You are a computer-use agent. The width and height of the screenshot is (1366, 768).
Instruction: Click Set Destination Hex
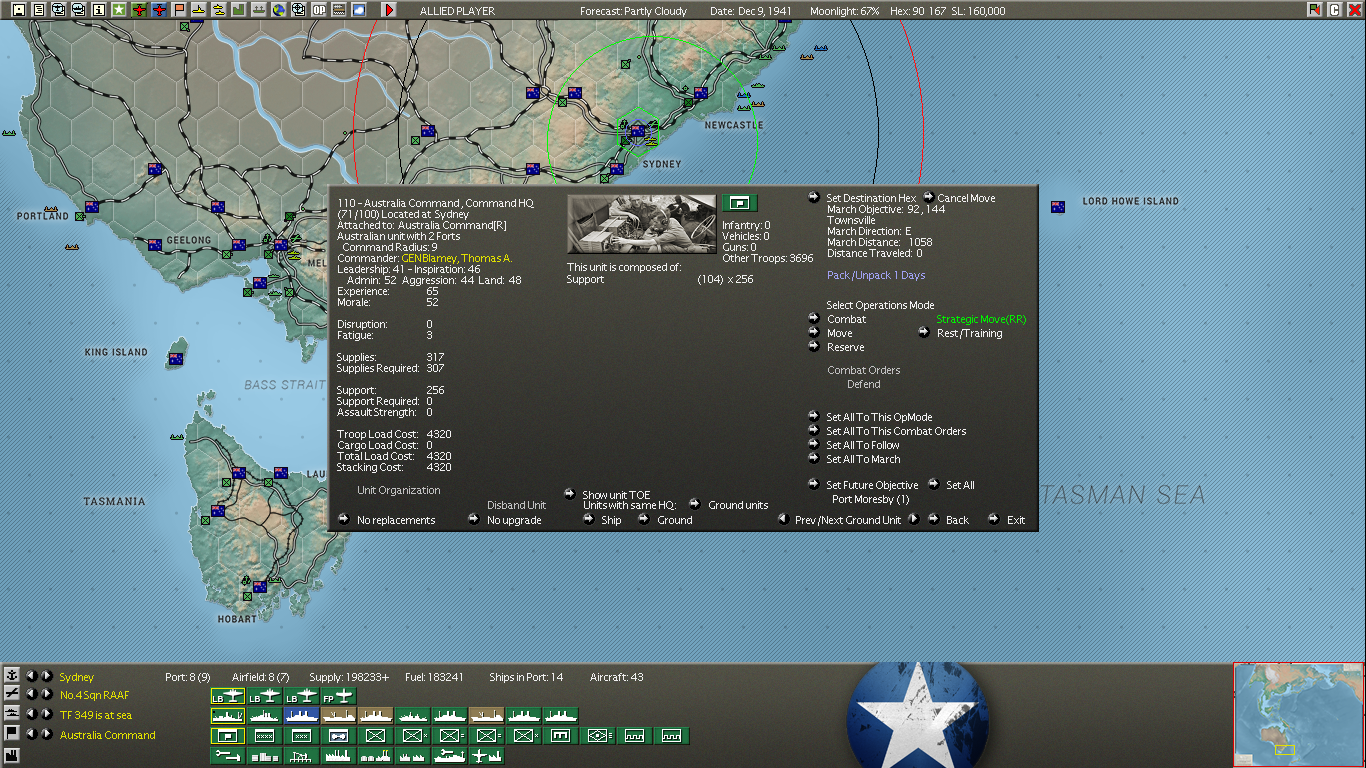tap(870, 198)
